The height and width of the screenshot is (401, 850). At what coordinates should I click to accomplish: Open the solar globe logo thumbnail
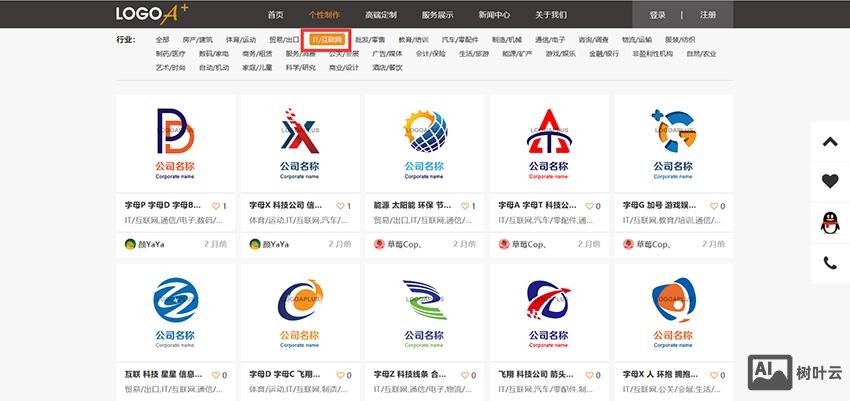[x=424, y=143]
